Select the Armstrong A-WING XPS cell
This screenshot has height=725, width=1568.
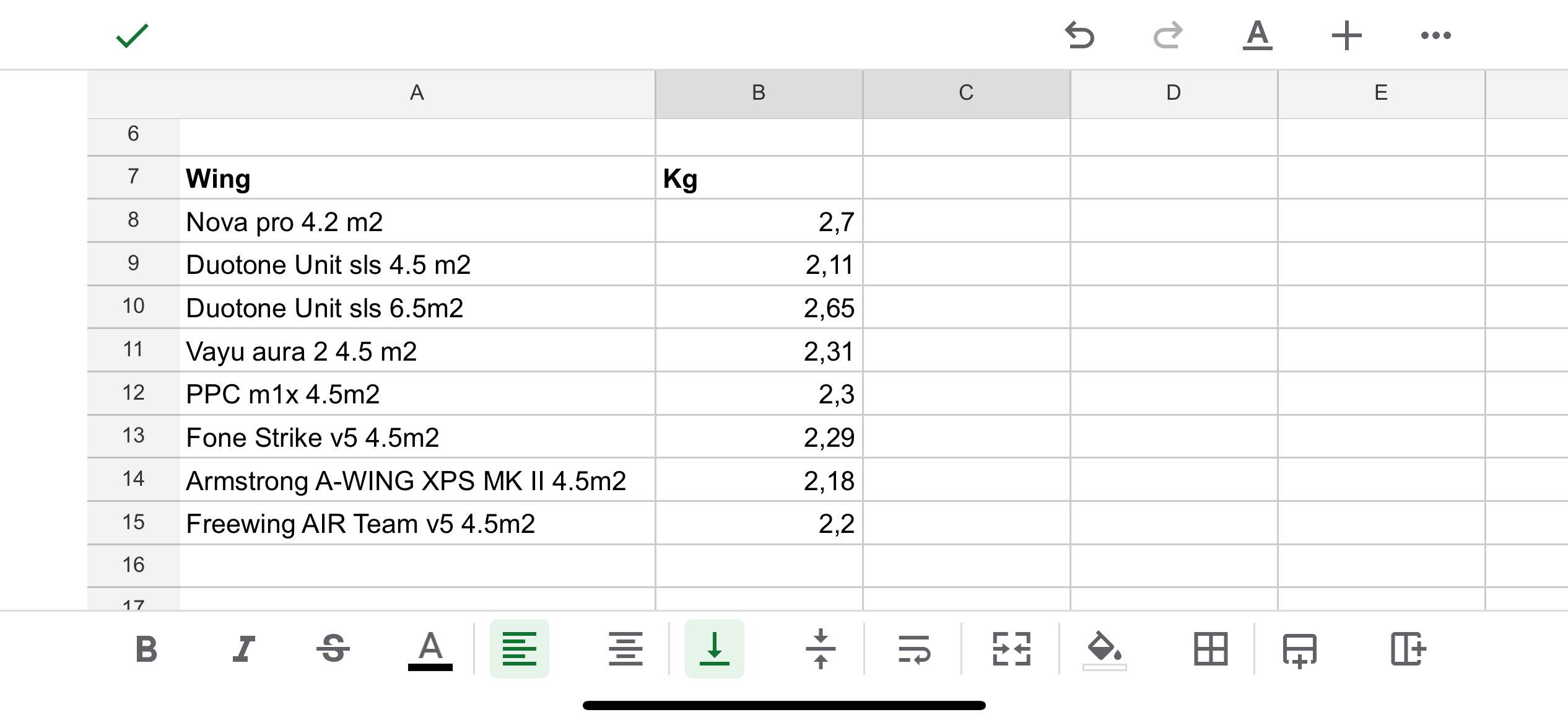pos(406,481)
